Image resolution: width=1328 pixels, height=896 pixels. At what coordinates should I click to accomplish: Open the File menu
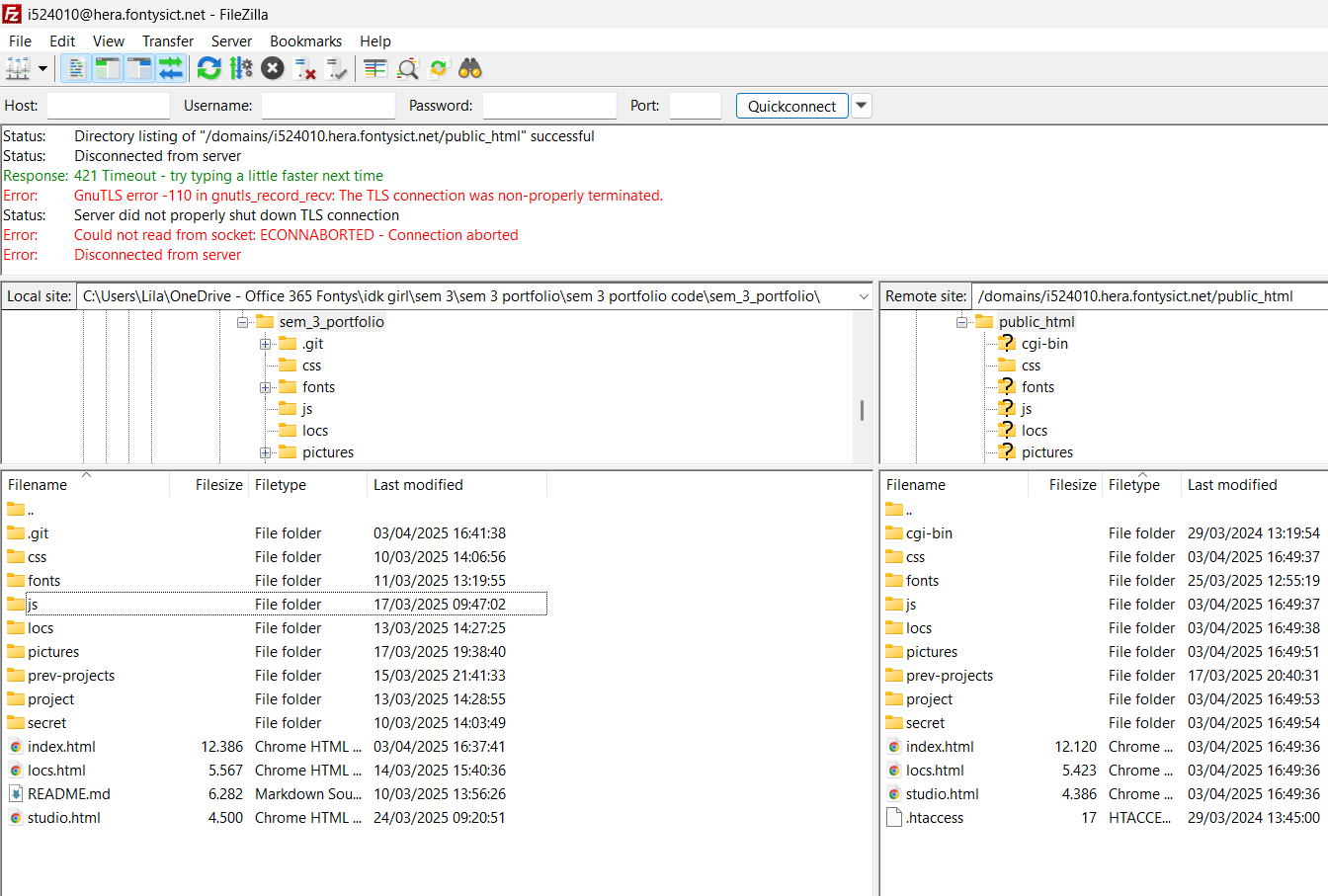20,41
